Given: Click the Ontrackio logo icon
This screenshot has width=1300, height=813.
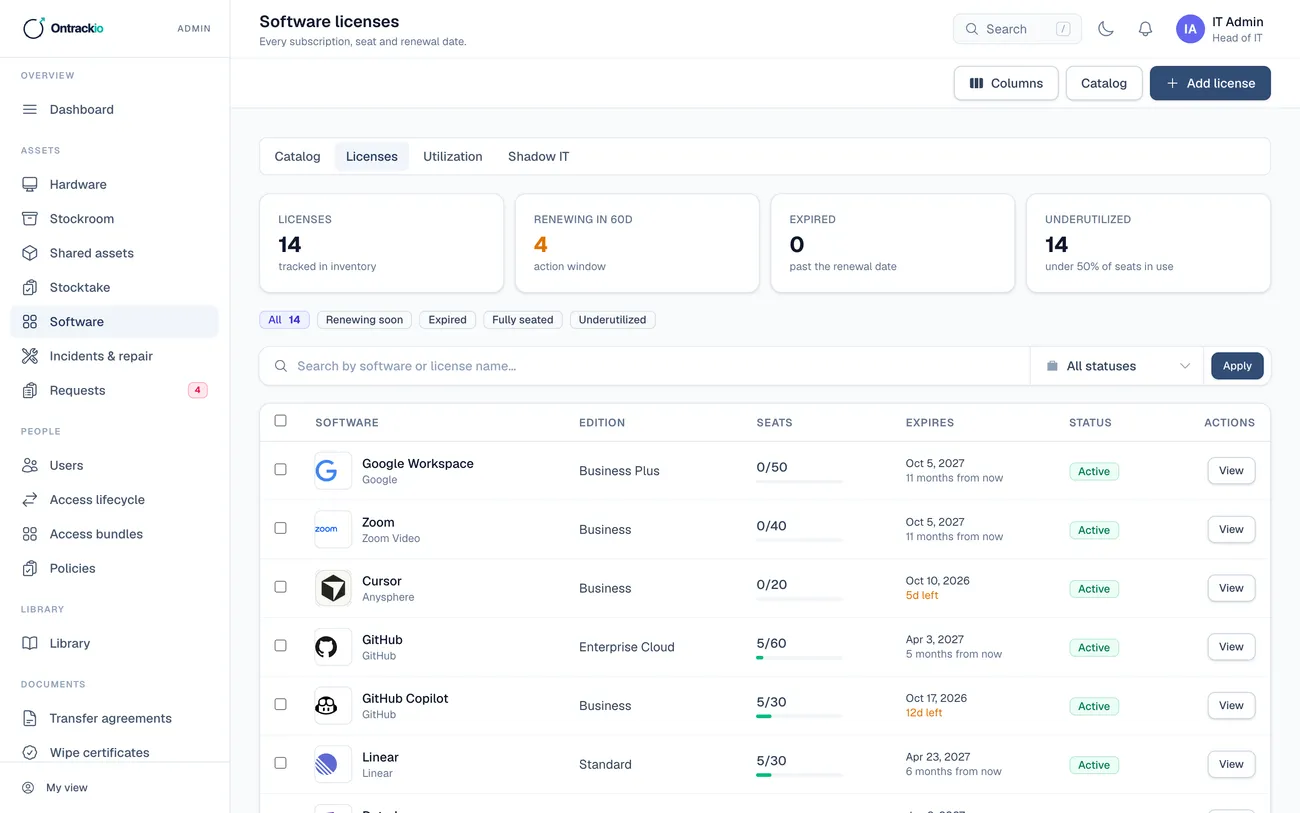Looking at the screenshot, I should point(33,28).
